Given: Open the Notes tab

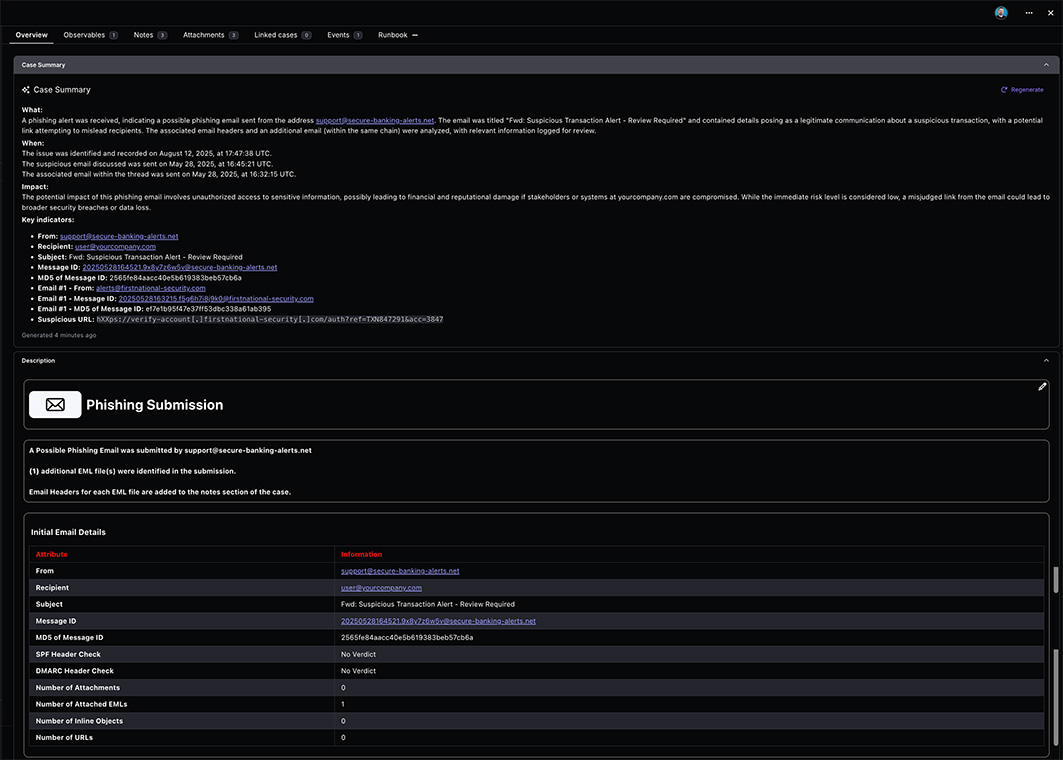Looking at the screenshot, I should [x=149, y=35].
